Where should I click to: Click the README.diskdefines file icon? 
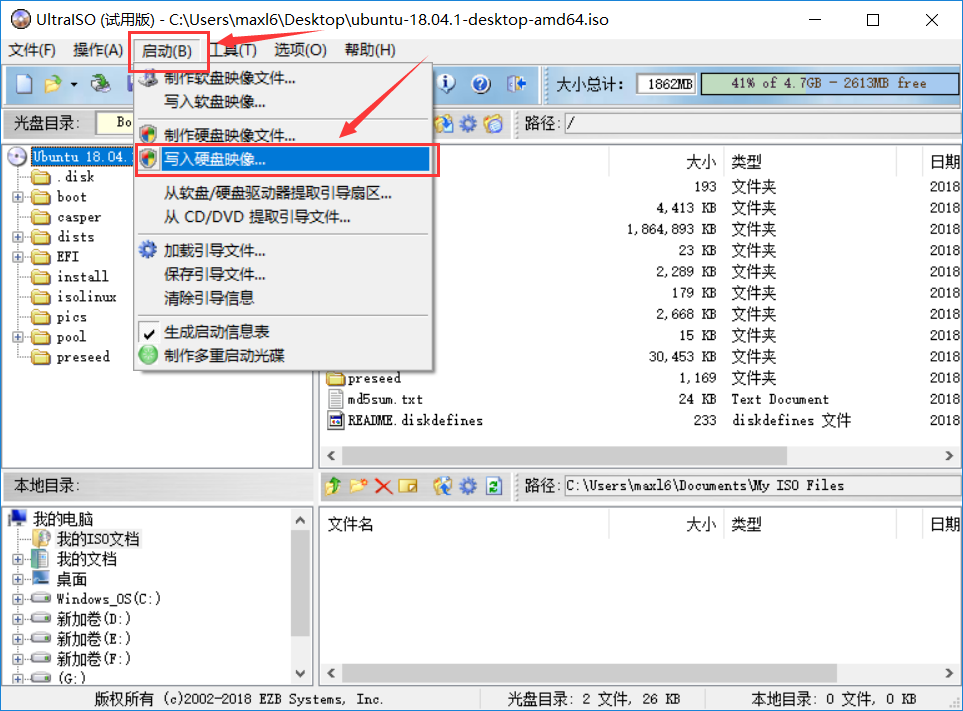(x=335, y=421)
